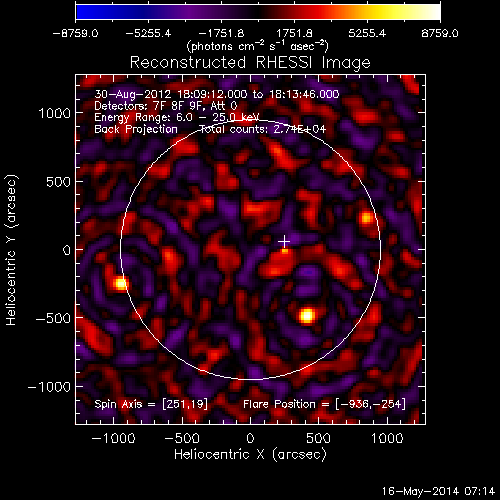The width and height of the screenshot is (500, 500).
Task: Click the 30-Aug-2012 observation time range text
Action: (217, 94)
